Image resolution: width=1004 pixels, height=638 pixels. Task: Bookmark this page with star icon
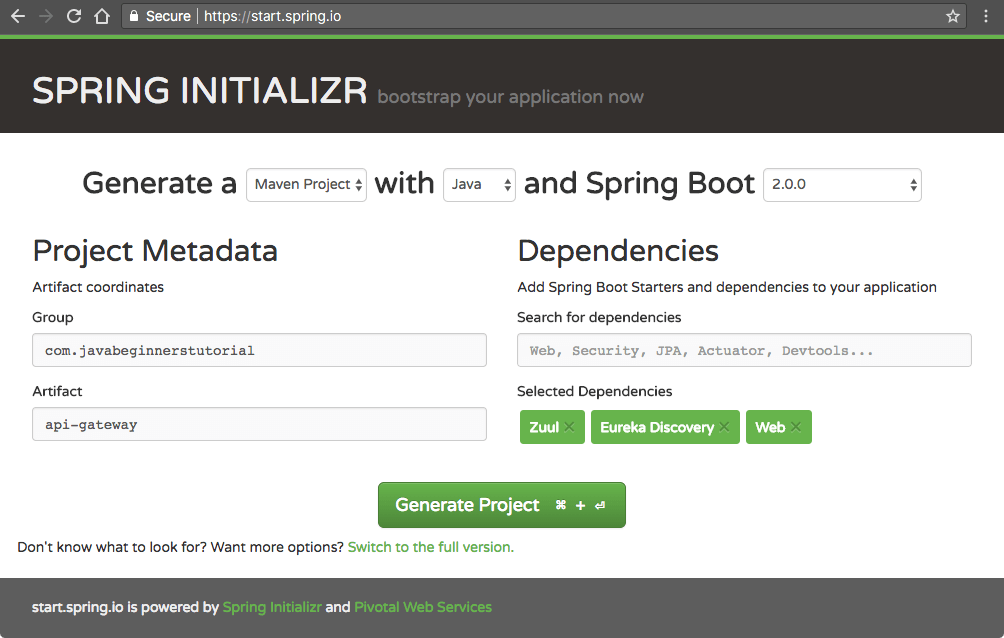point(953,16)
